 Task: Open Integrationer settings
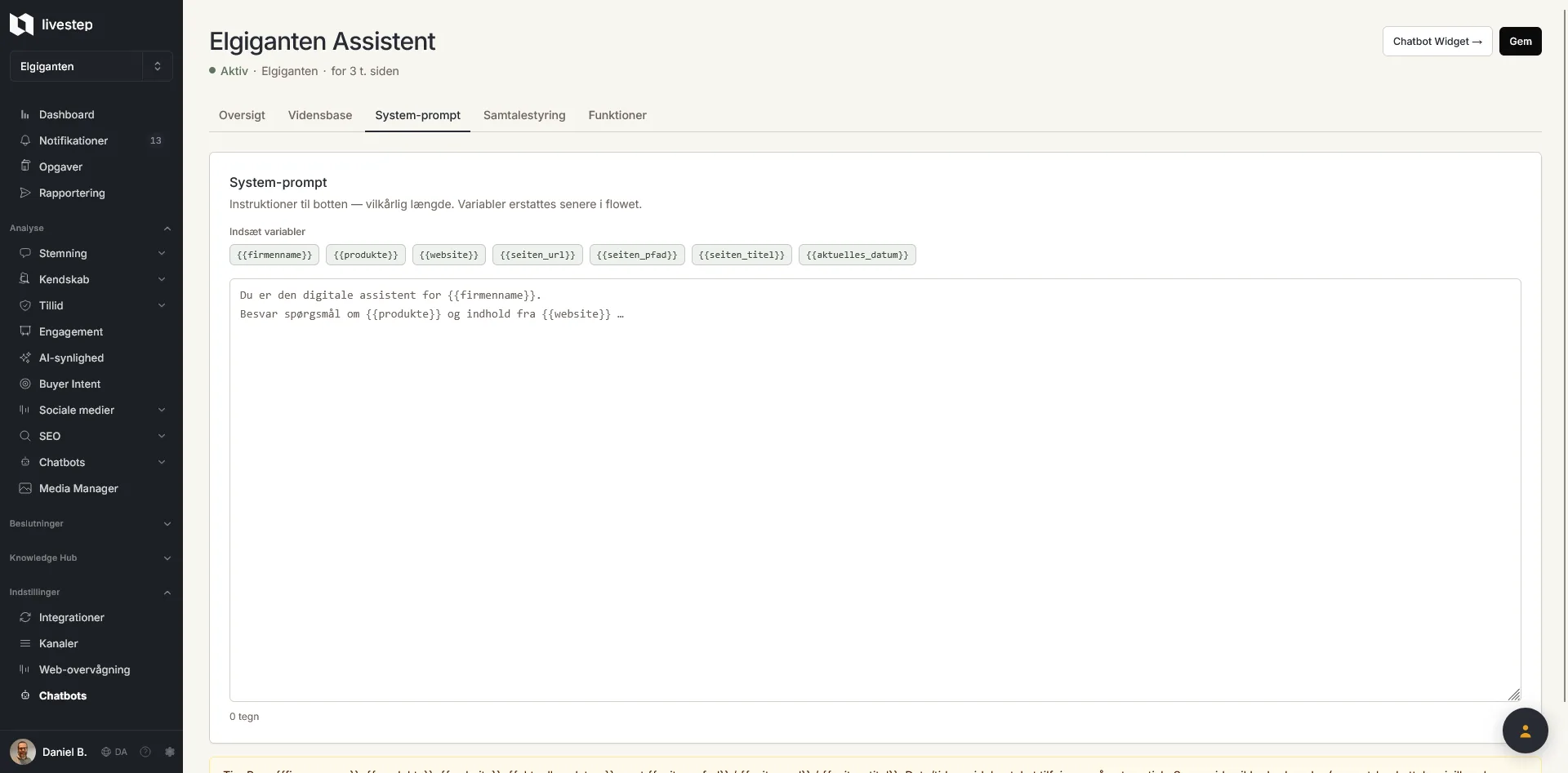point(91,617)
